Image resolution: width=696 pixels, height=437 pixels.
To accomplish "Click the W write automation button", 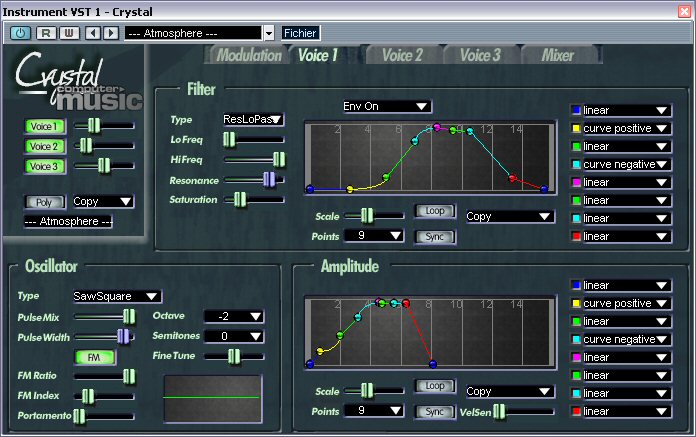I will [69, 33].
